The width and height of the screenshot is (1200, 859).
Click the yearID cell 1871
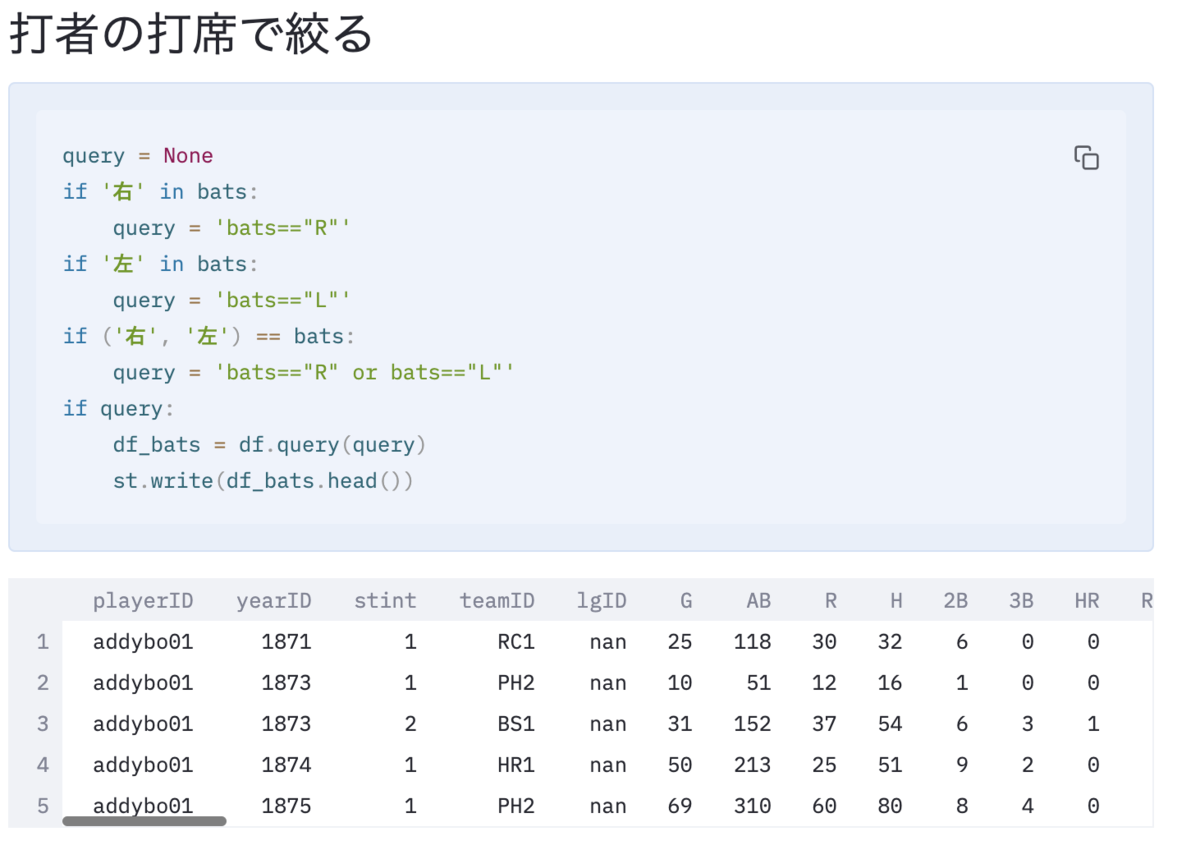pos(286,642)
